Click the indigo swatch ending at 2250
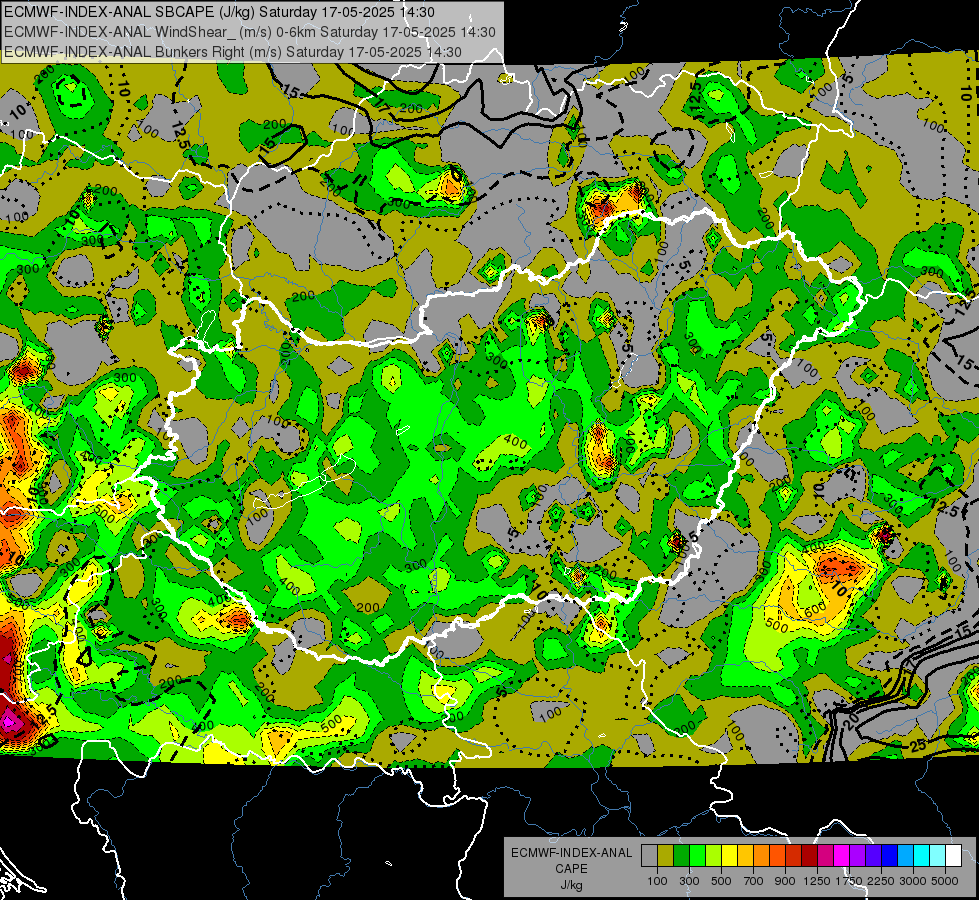979x900 pixels. (x=874, y=855)
